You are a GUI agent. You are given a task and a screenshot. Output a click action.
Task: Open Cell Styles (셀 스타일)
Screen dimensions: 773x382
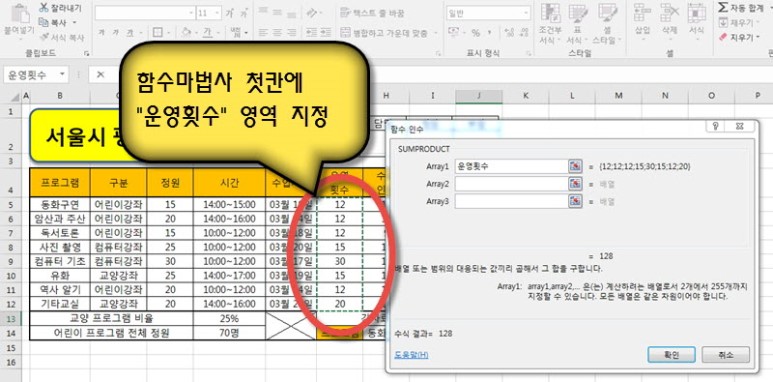tap(607, 23)
